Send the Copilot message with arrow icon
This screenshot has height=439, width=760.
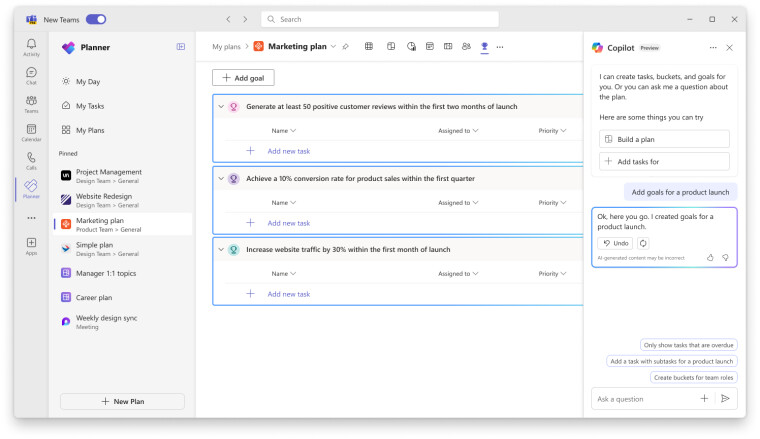(725, 398)
